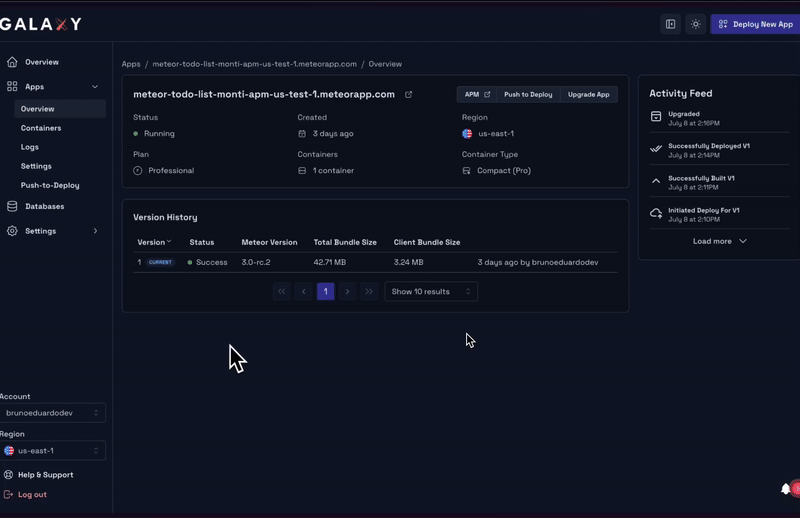Image resolution: width=800 pixels, height=518 pixels.
Task: Go to previous page arrow
Action: 304,291
